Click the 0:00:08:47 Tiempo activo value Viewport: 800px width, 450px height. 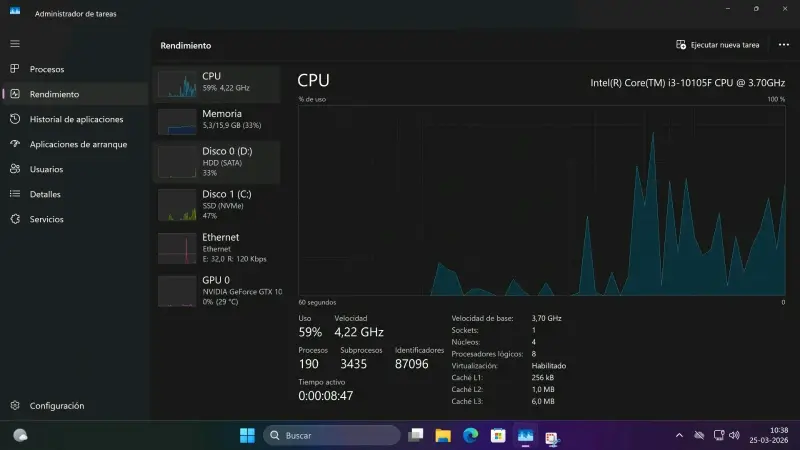click(x=326, y=395)
